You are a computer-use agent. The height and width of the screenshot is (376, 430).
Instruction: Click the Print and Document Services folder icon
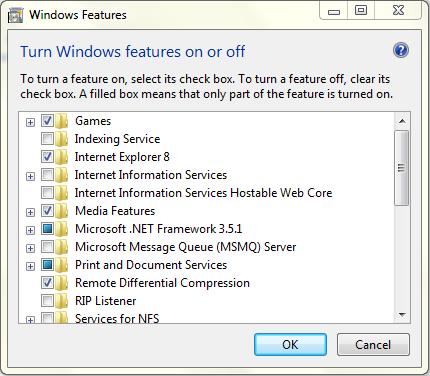pos(62,265)
